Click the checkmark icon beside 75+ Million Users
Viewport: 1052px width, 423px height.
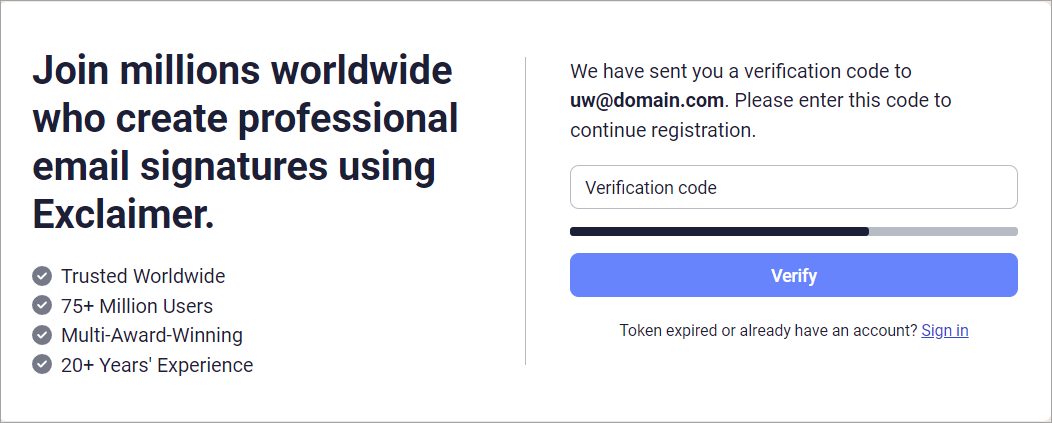coord(42,305)
